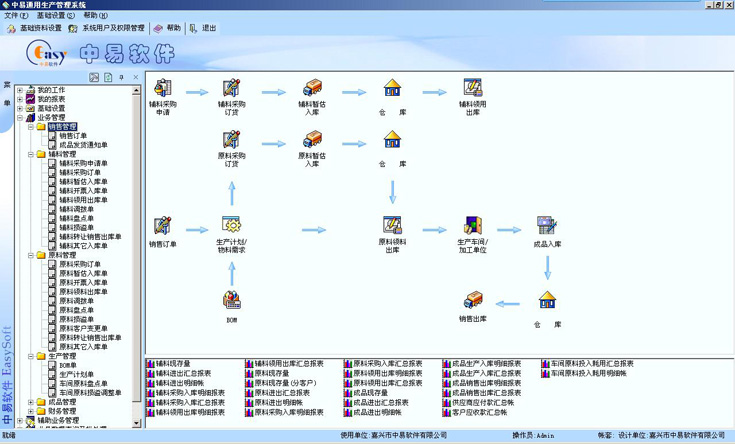
Task: Open the 成品现存量 report link
Action: click(370, 393)
